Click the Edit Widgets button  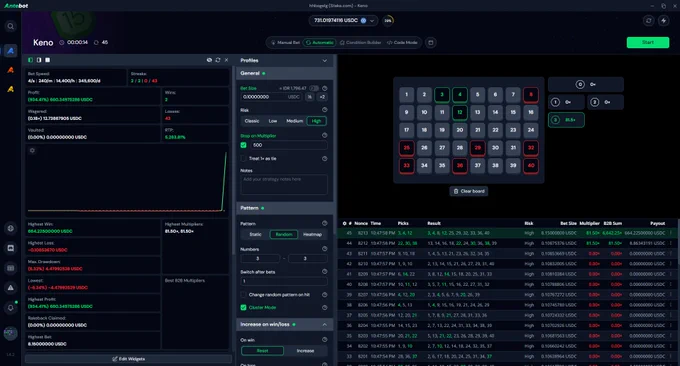(128, 359)
